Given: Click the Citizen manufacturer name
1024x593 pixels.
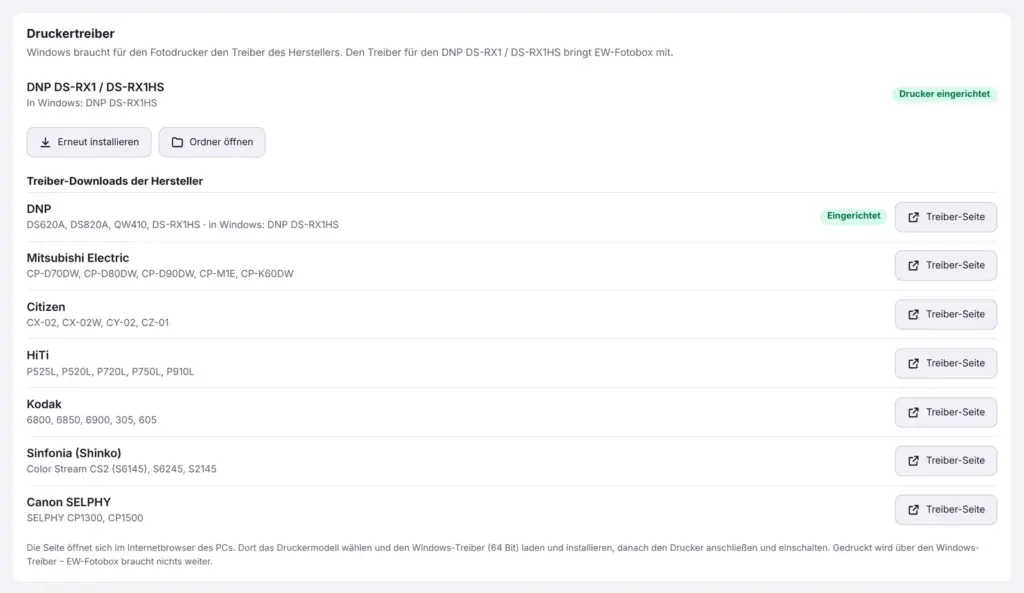Looking at the screenshot, I should point(46,307).
